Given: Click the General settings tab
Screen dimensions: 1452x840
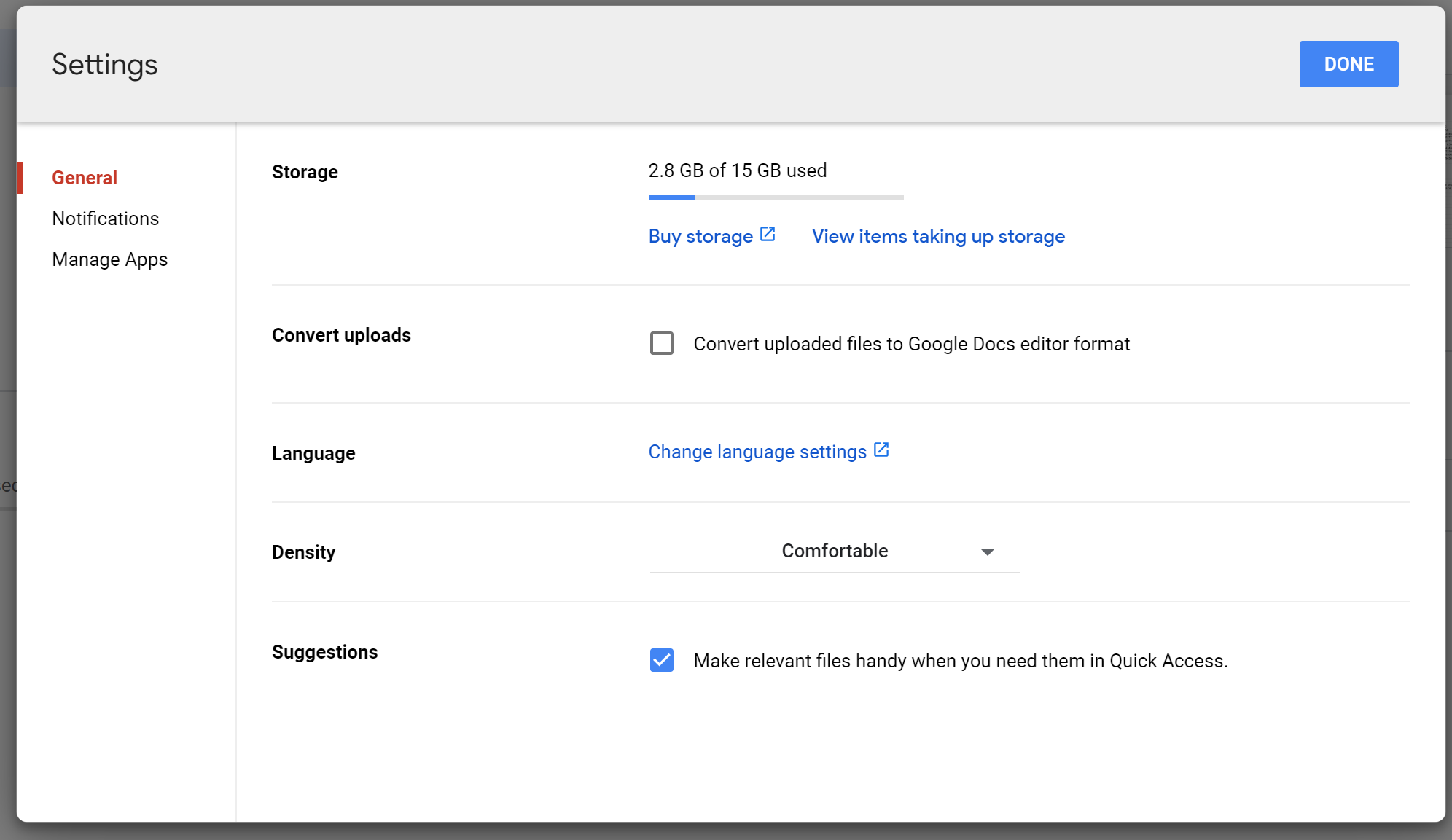Looking at the screenshot, I should (x=84, y=177).
